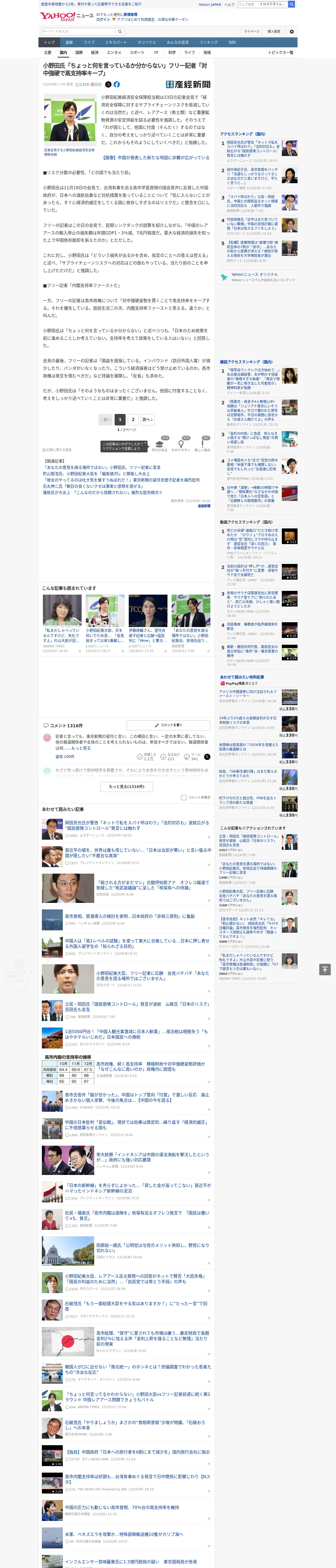Screen dimensions: 336x1568
Task: Click the magnifier icon beside keyword search field
Action: click(120, 31)
